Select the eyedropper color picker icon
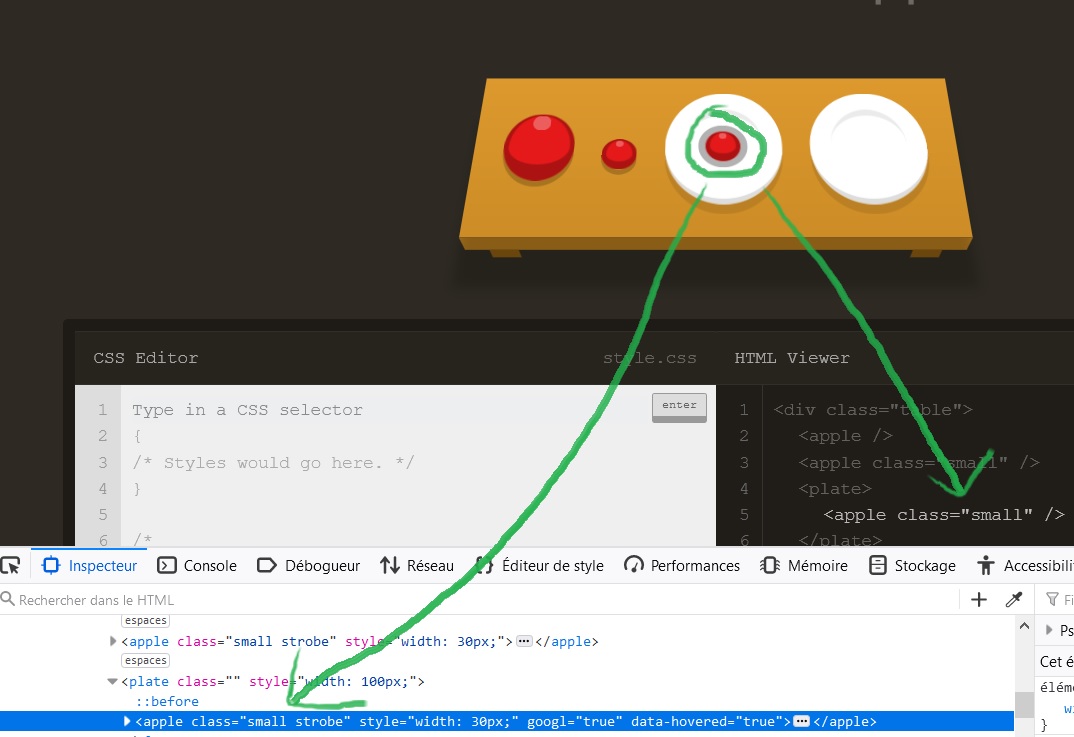This screenshot has height=737, width=1074. click(x=1013, y=599)
